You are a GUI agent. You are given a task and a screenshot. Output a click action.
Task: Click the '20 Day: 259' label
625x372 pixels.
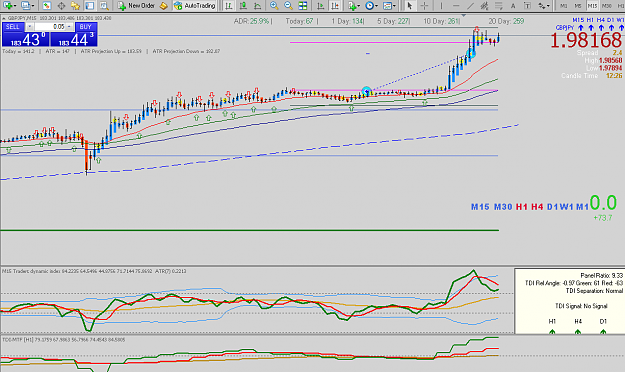[x=506, y=21]
